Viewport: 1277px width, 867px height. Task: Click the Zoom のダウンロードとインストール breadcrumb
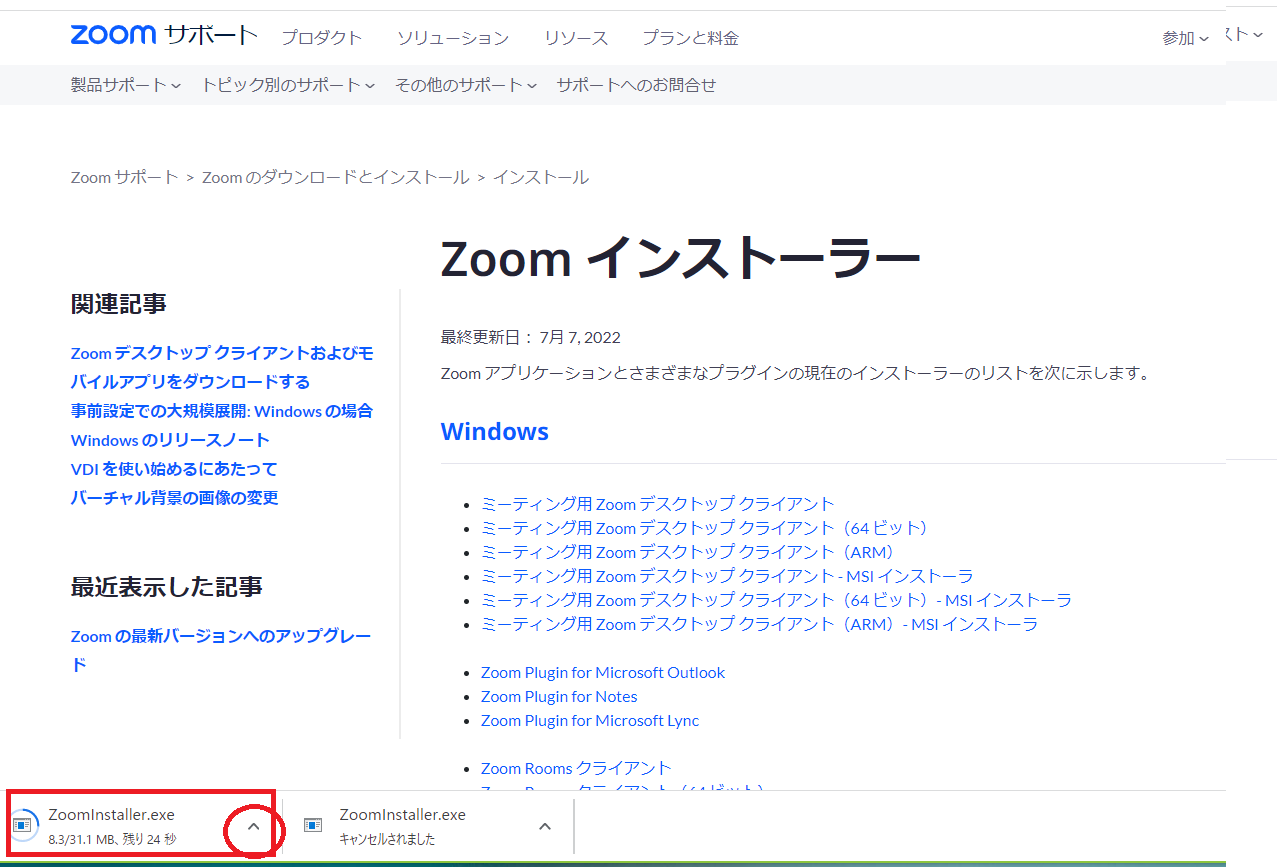pyautogui.click(x=335, y=177)
